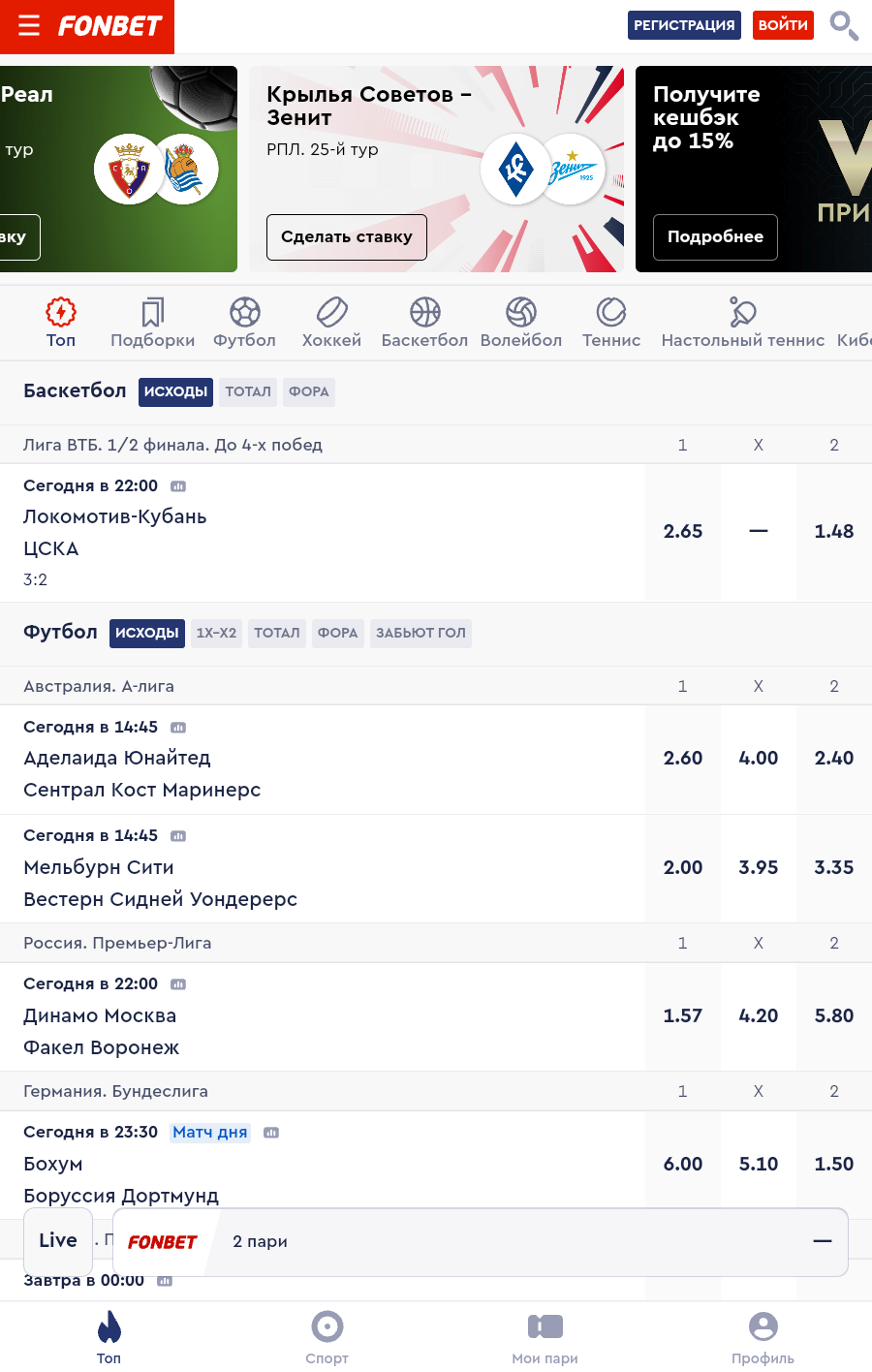This screenshot has width=872, height=1372.
Task: Switch basketball odds to ФОРА
Action: [308, 391]
